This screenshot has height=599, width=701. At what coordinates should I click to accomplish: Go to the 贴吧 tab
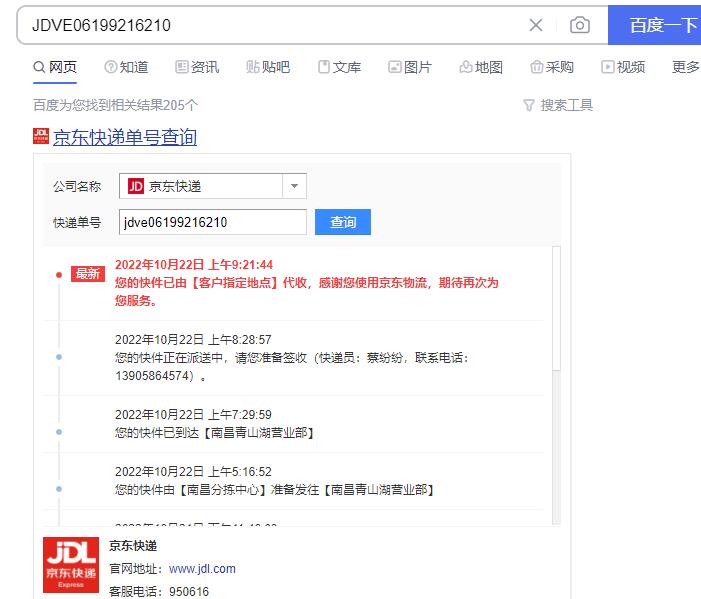click(x=268, y=67)
